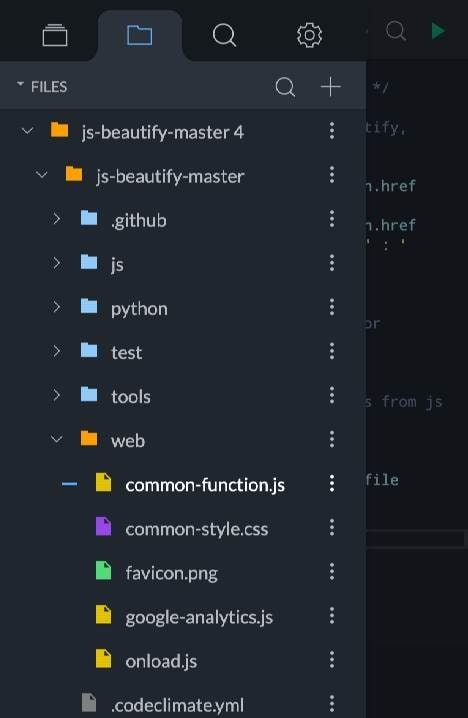Open more options for web folder

[332, 439]
